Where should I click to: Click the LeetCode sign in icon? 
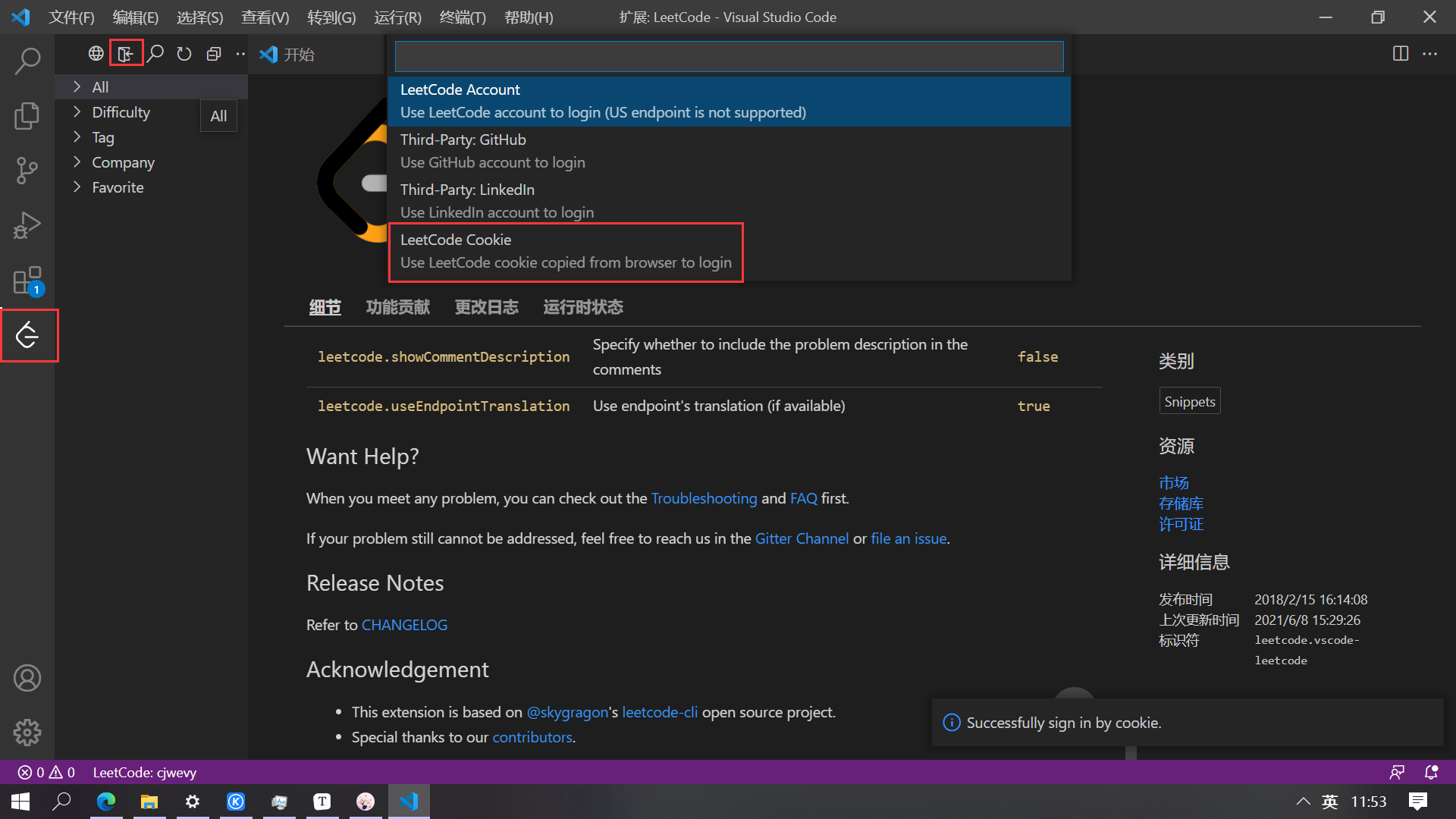tap(126, 54)
